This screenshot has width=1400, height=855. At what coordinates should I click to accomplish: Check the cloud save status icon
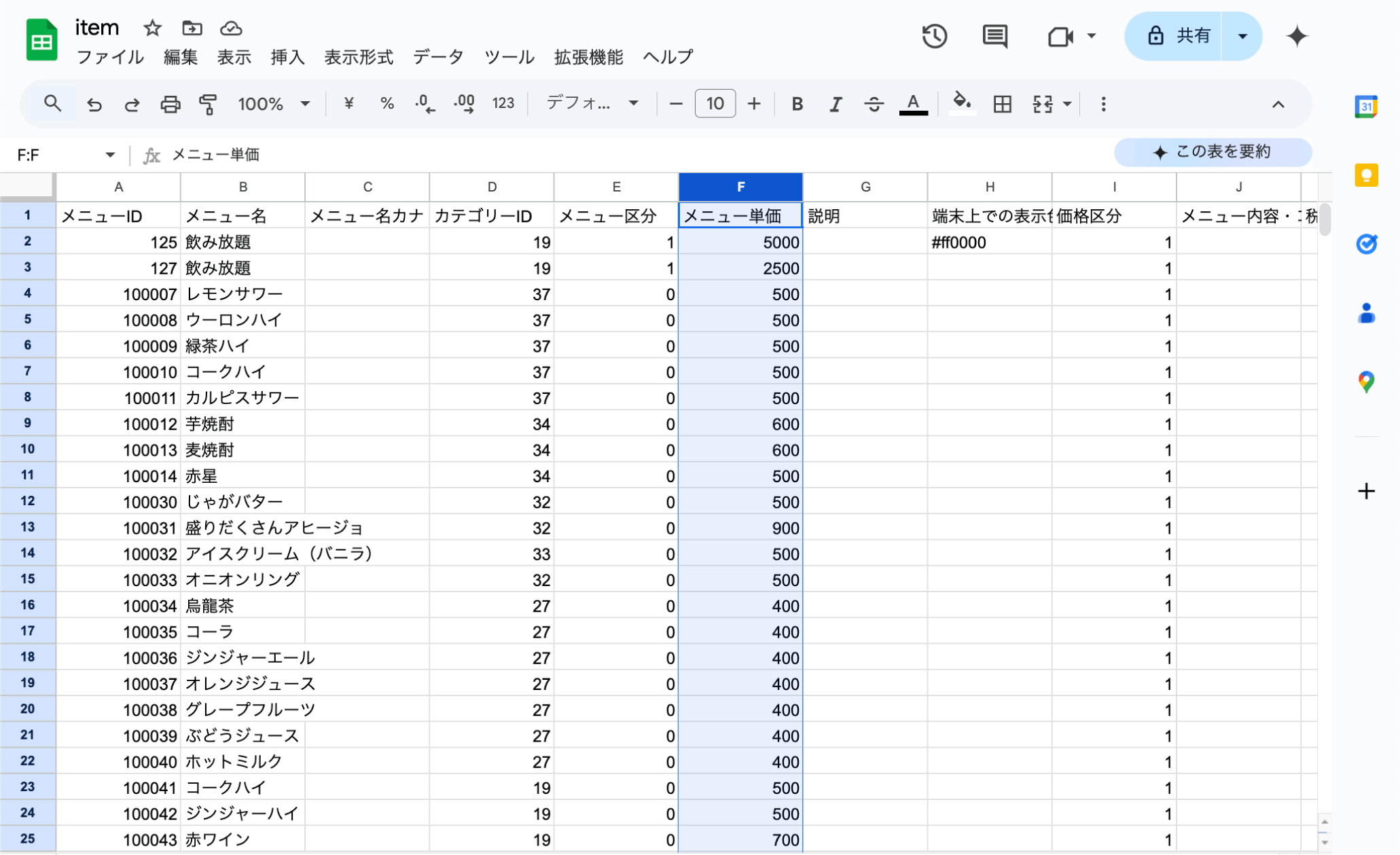(232, 28)
